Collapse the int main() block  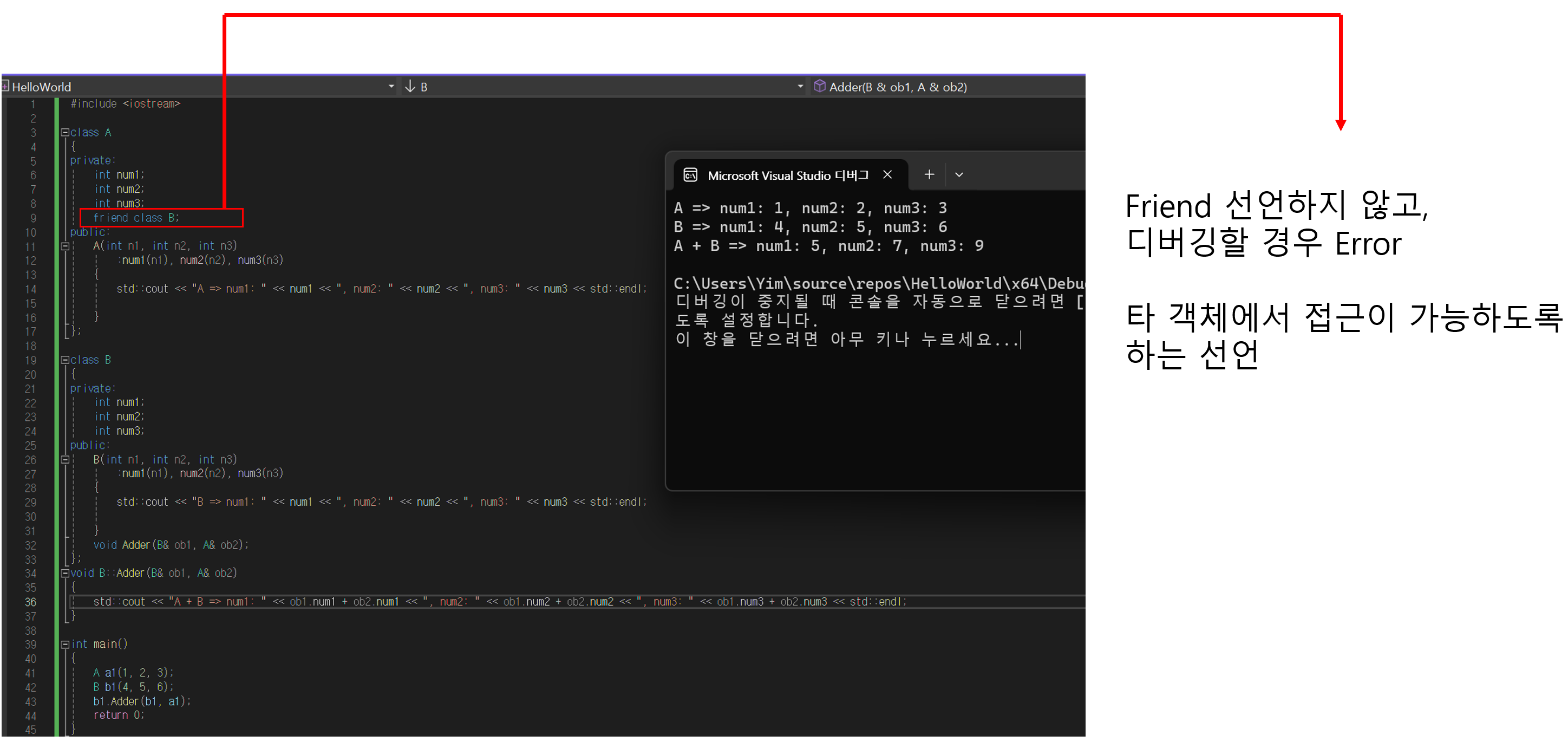(x=64, y=644)
